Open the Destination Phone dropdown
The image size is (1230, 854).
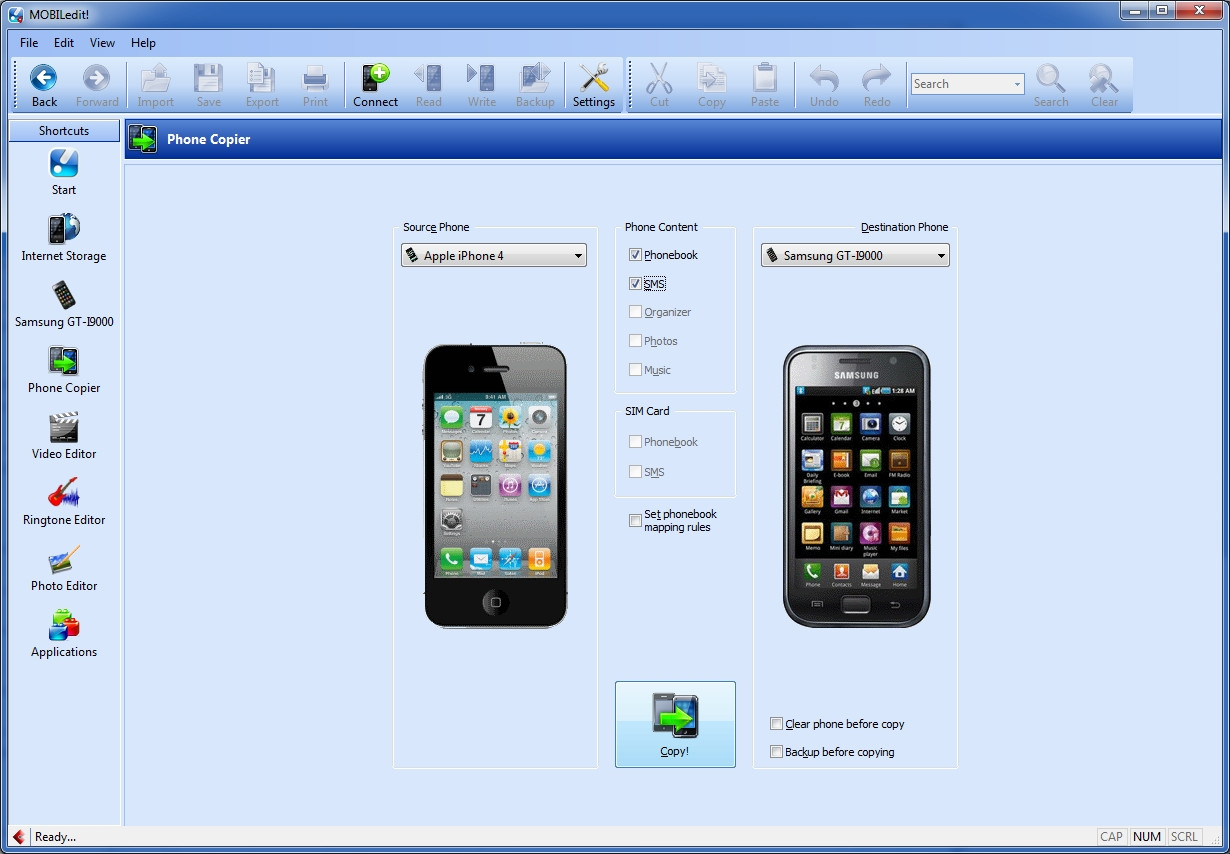[856, 256]
